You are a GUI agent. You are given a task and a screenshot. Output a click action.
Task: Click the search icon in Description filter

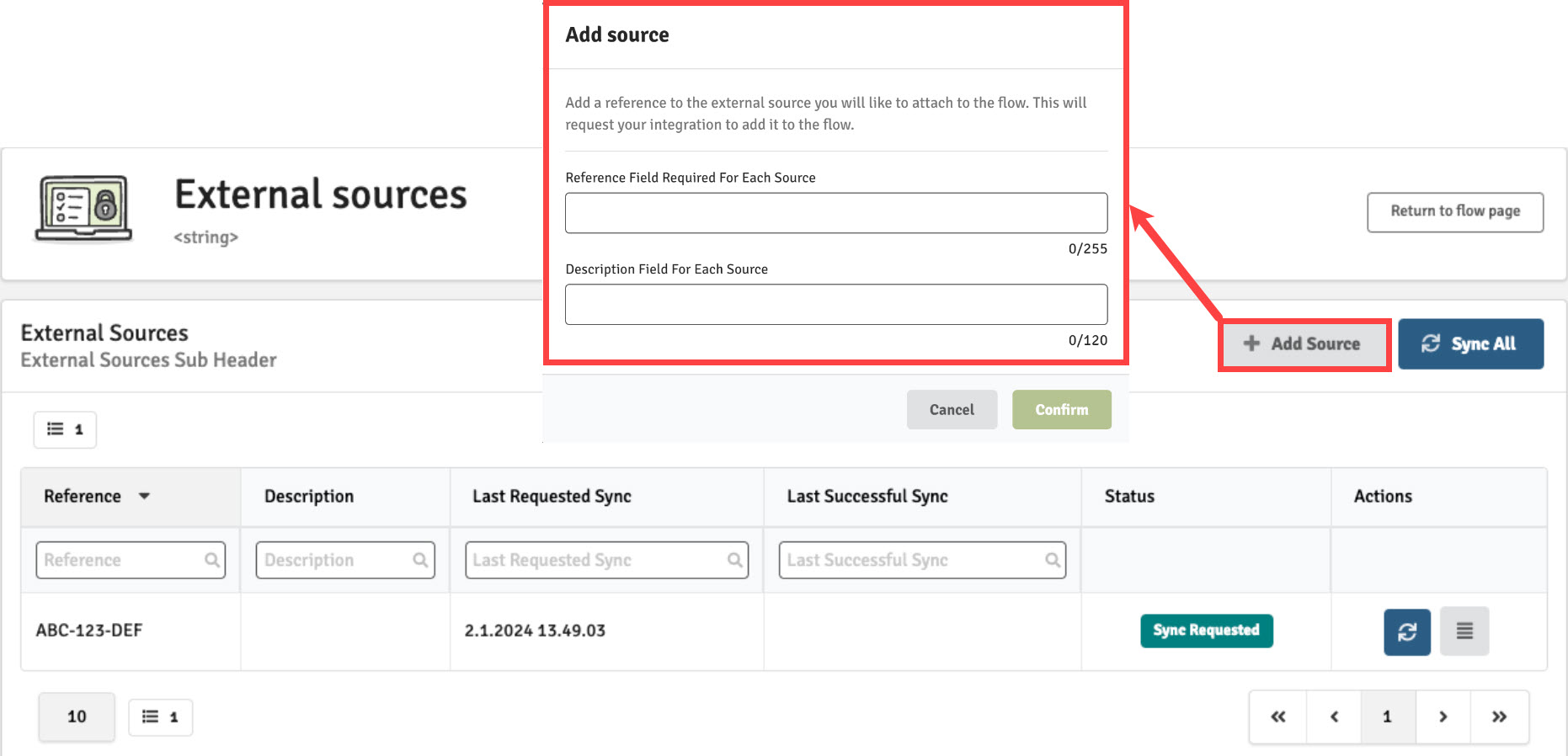point(420,560)
